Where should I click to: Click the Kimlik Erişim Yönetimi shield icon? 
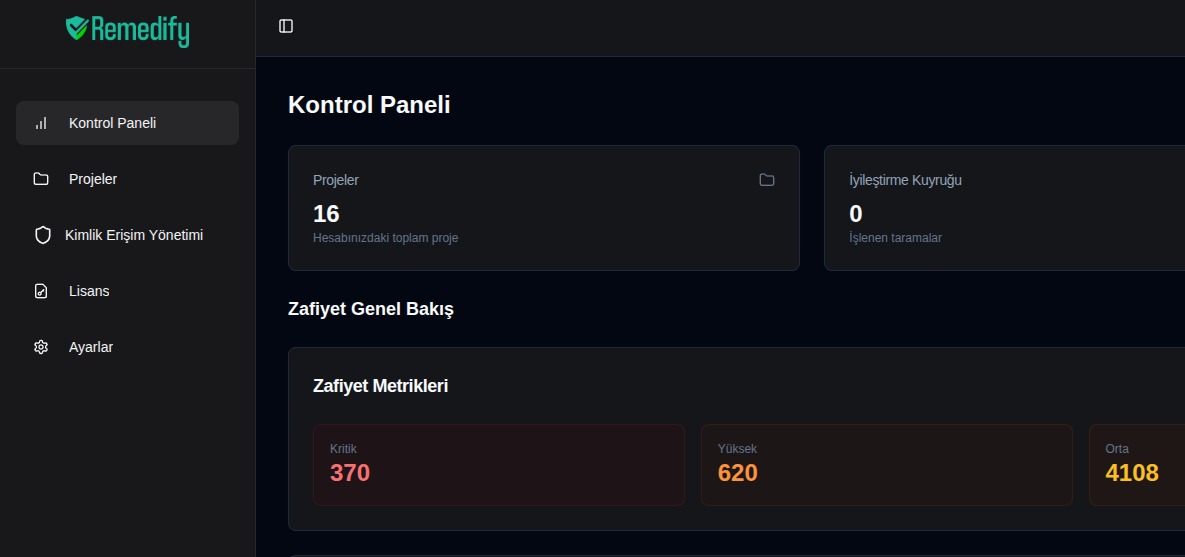(x=42, y=235)
